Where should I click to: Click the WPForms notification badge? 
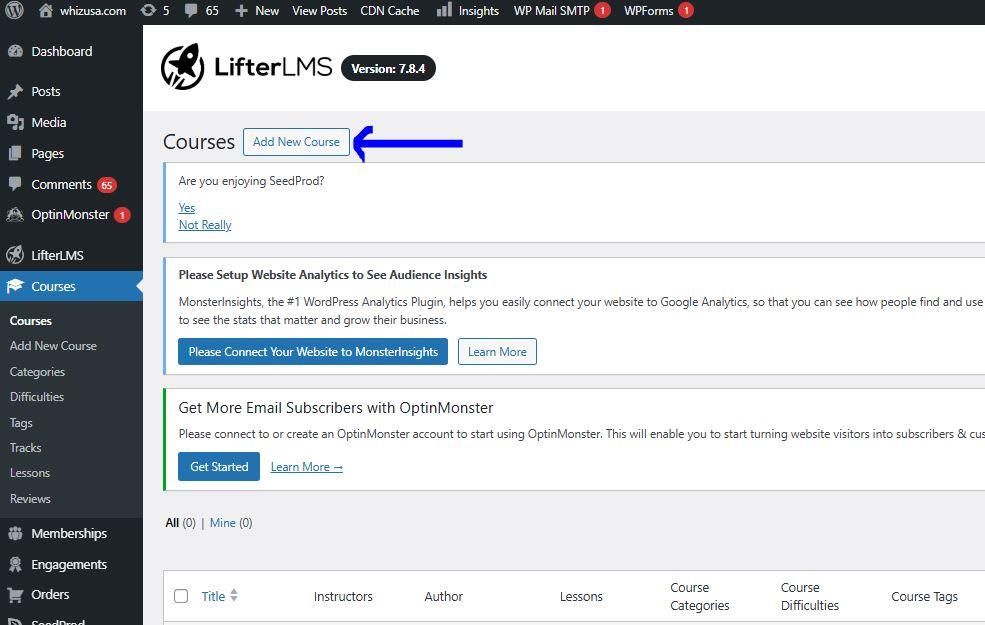[686, 10]
